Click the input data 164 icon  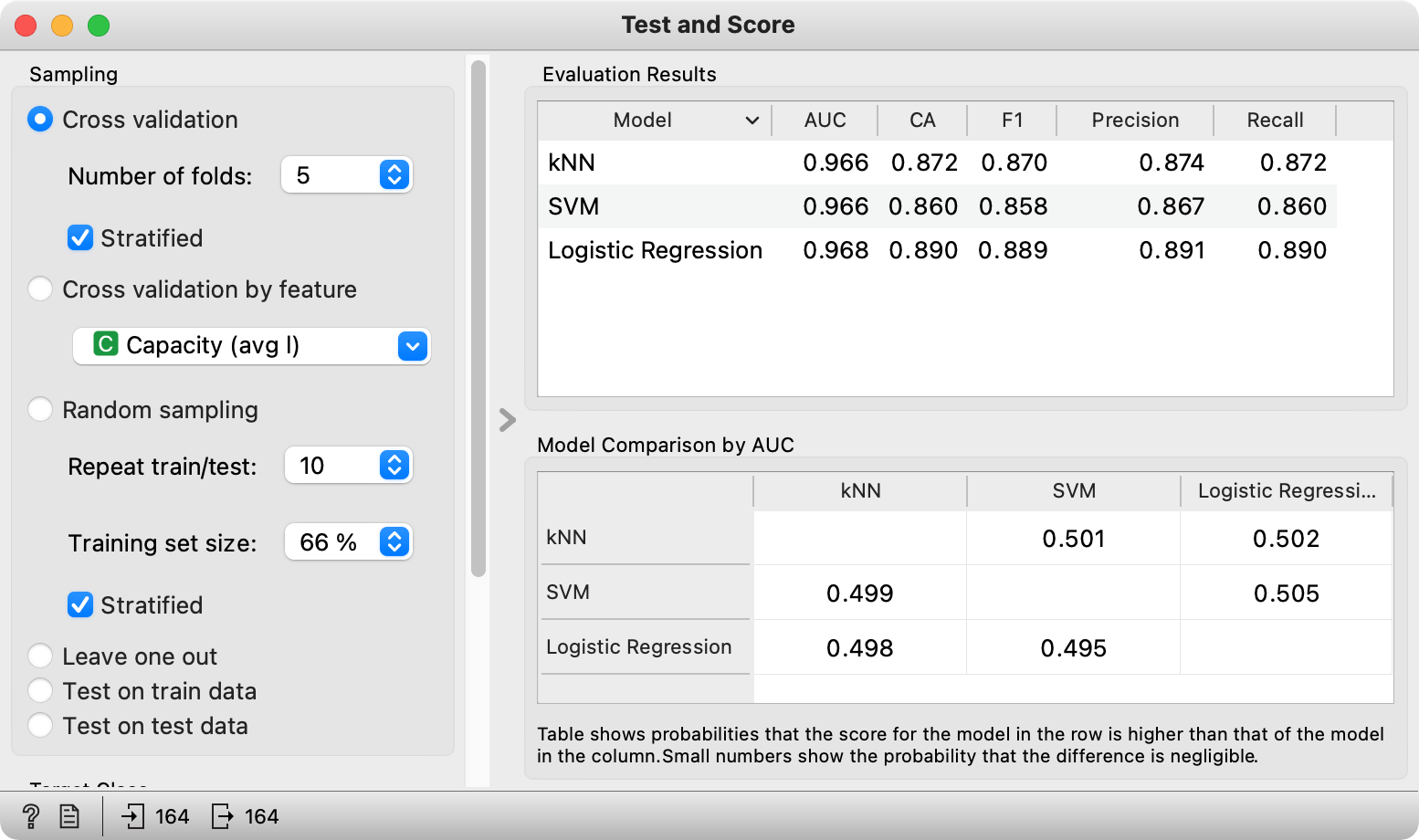133,815
